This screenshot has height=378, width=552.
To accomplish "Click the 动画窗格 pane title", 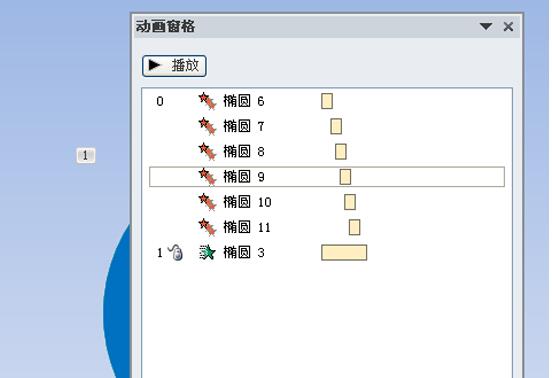I will pyautogui.click(x=165, y=26).
